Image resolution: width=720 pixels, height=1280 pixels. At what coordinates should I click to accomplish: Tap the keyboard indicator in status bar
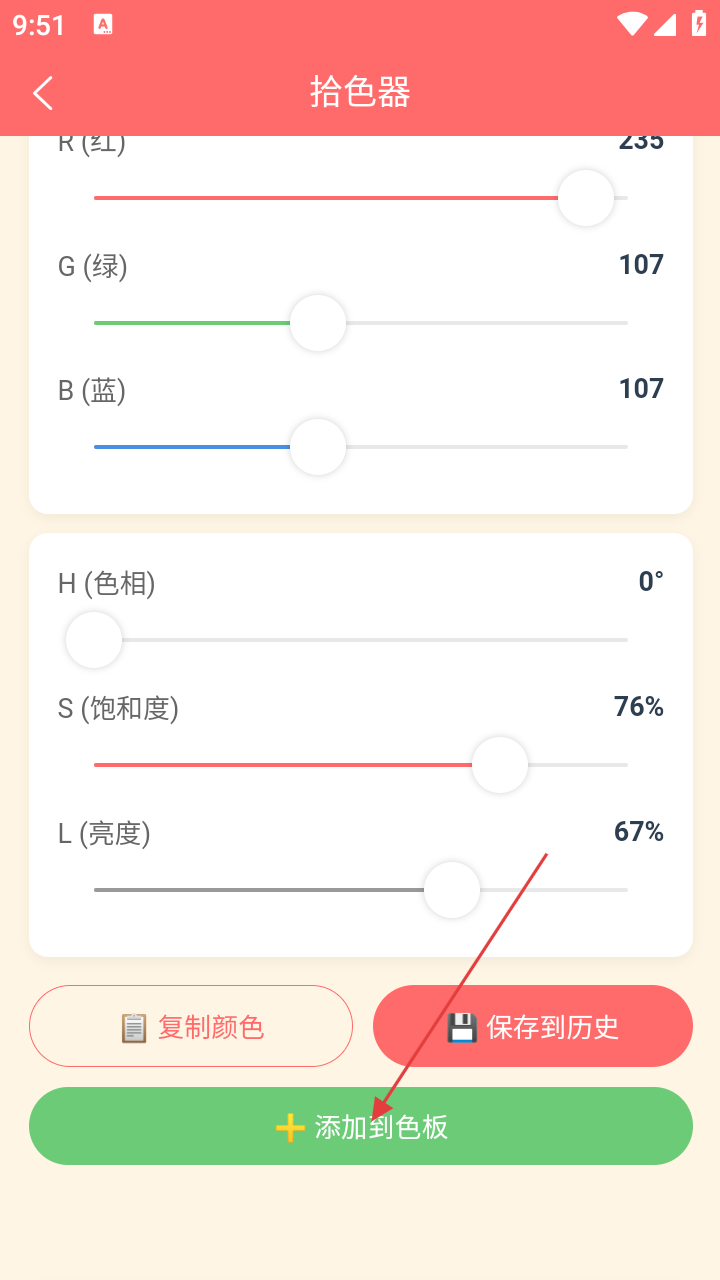tap(103, 25)
